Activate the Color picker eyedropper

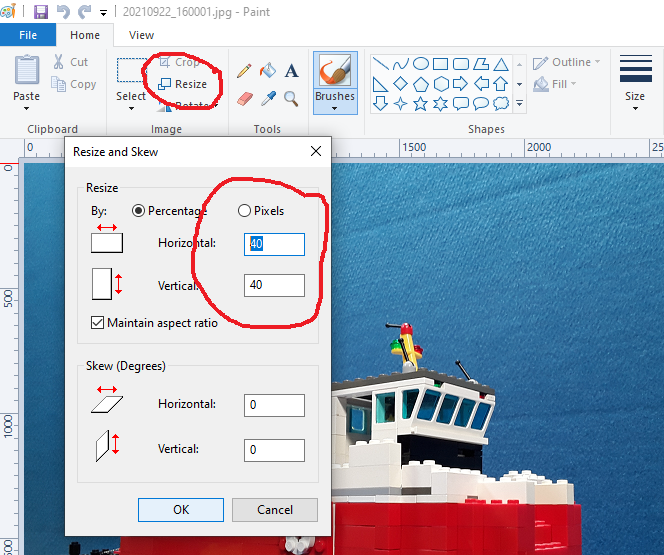point(267,98)
